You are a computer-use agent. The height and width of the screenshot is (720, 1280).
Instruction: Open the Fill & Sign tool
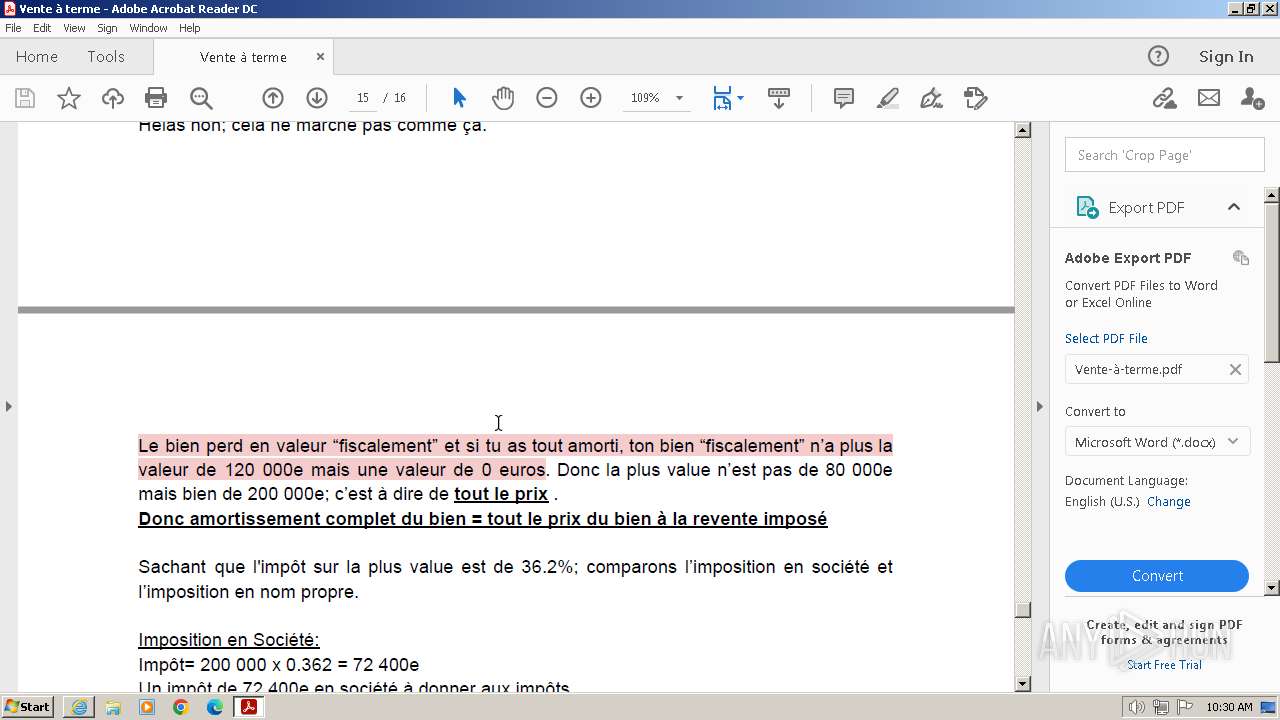tap(931, 98)
